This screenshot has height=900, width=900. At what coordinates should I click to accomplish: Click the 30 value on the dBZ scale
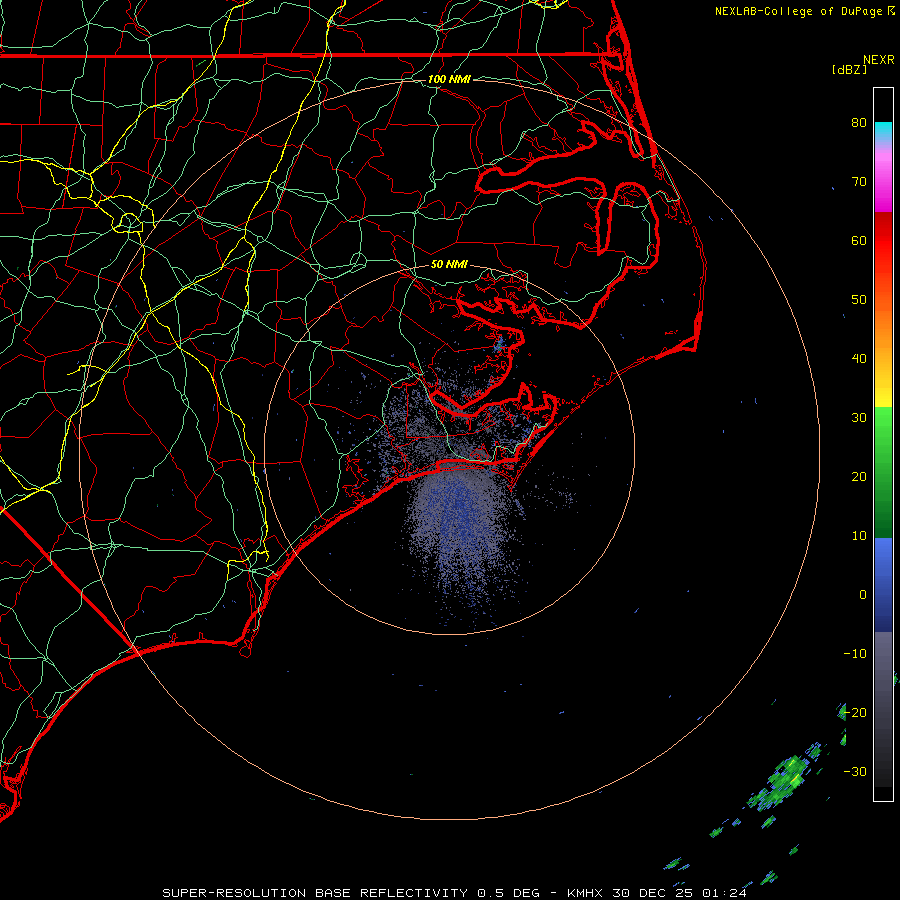click(x=859, y=417)
